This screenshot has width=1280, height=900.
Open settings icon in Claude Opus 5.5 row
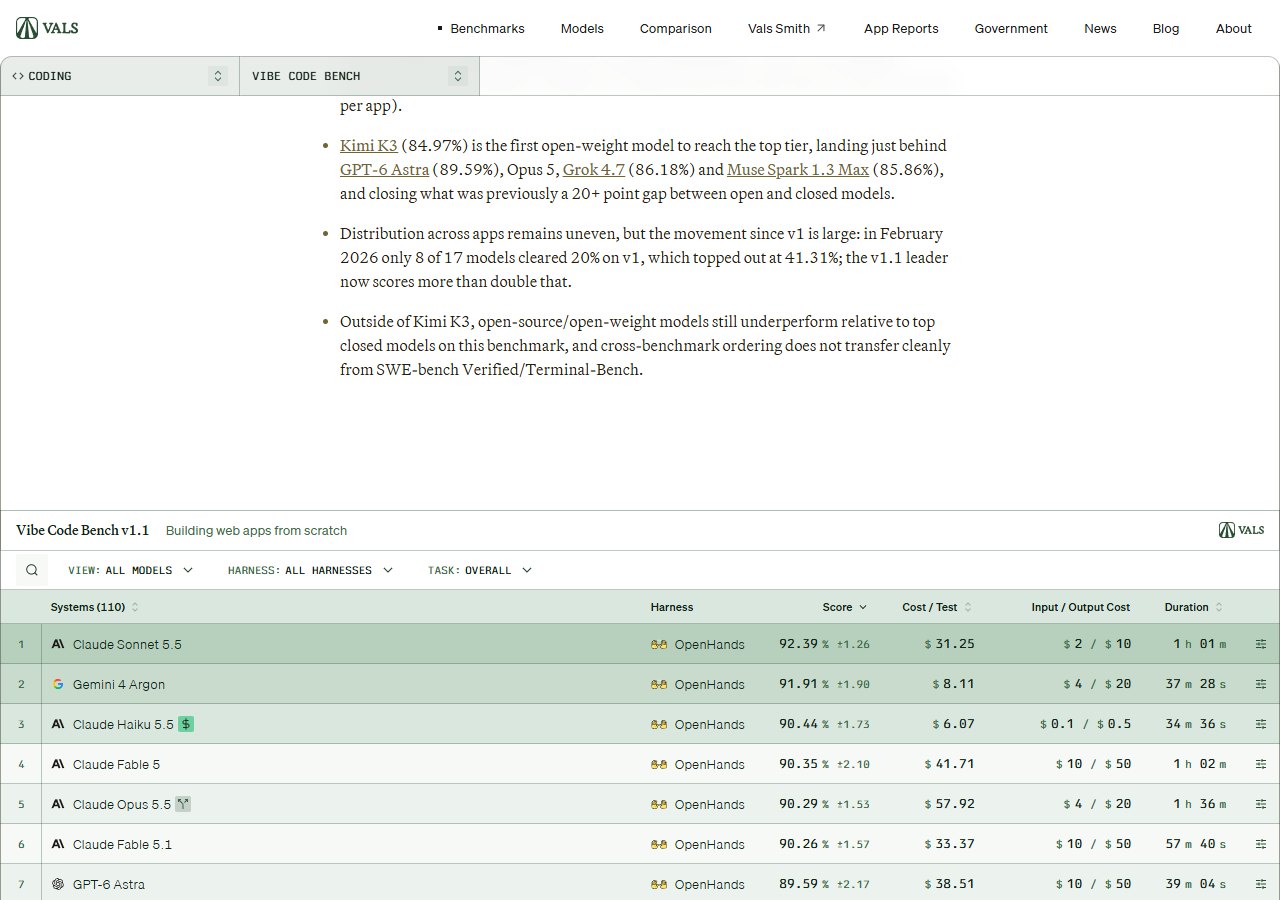(1260, 804)
